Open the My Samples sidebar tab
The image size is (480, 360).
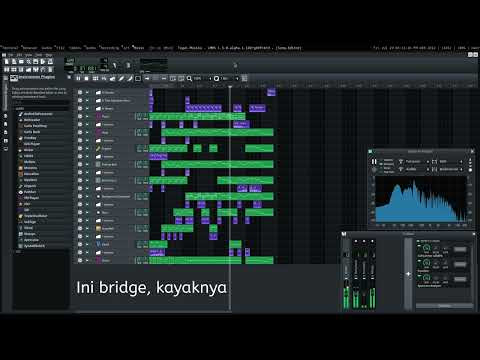pyautogui.click(x=6, y=124)
